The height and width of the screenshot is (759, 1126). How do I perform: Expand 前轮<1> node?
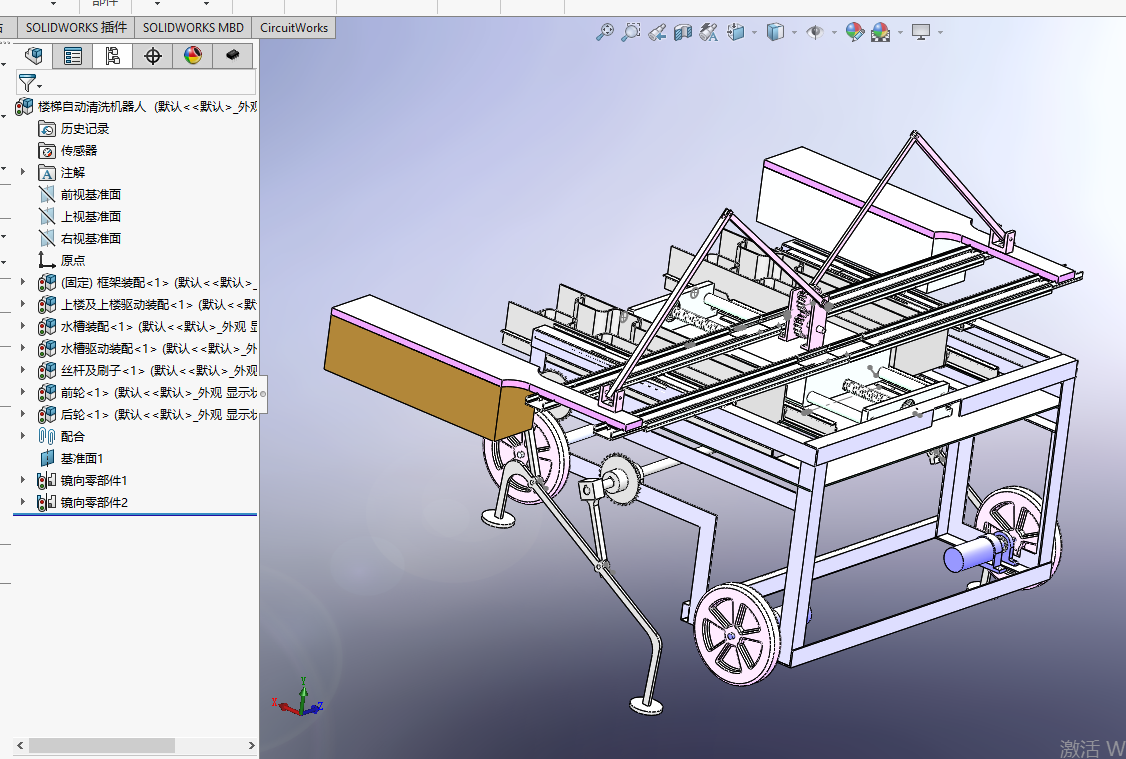23,392
